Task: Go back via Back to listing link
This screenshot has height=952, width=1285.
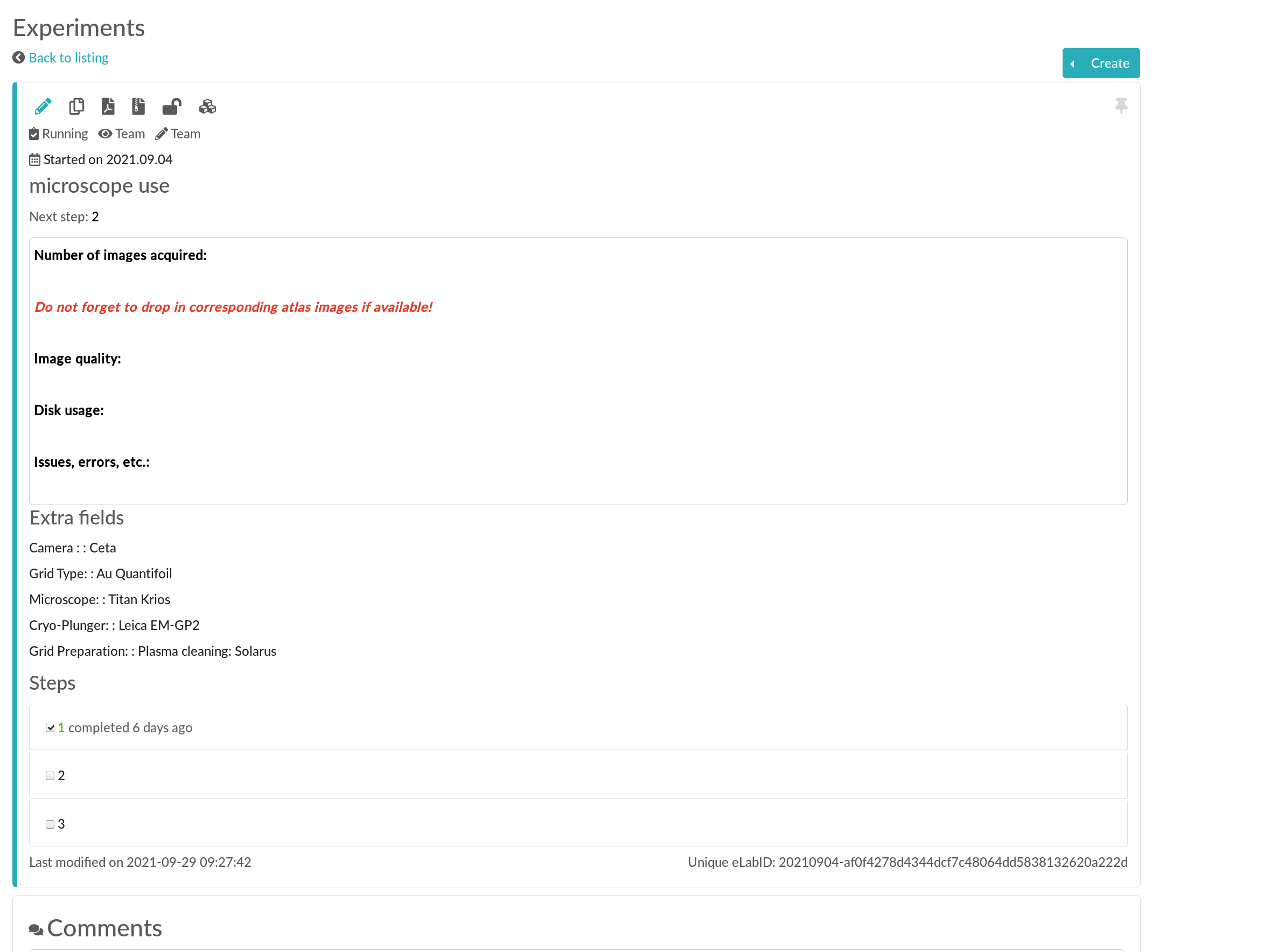Action: [x=68, y=58]
